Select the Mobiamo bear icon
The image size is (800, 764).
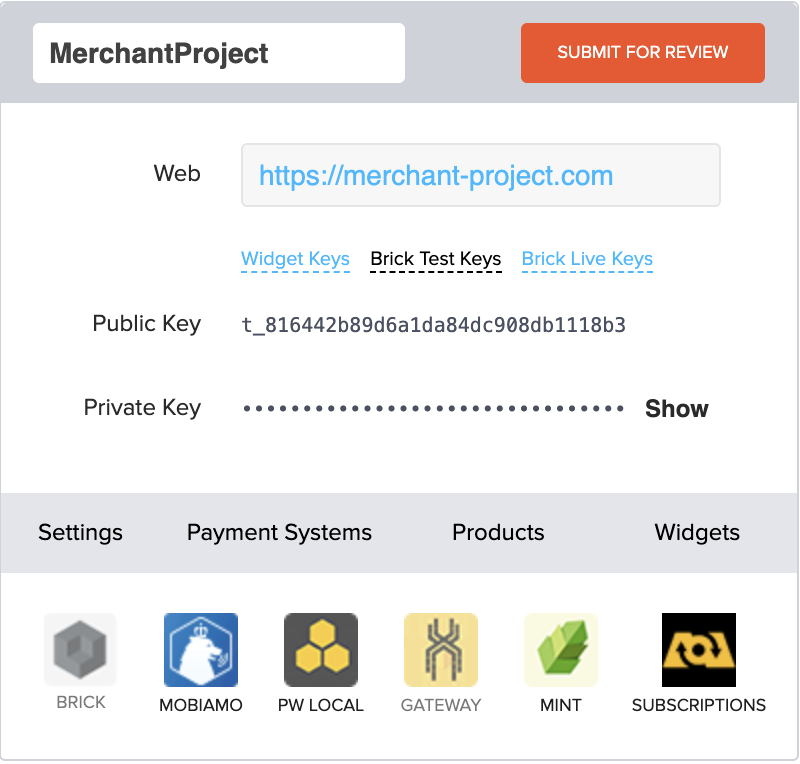click(201, 649)
